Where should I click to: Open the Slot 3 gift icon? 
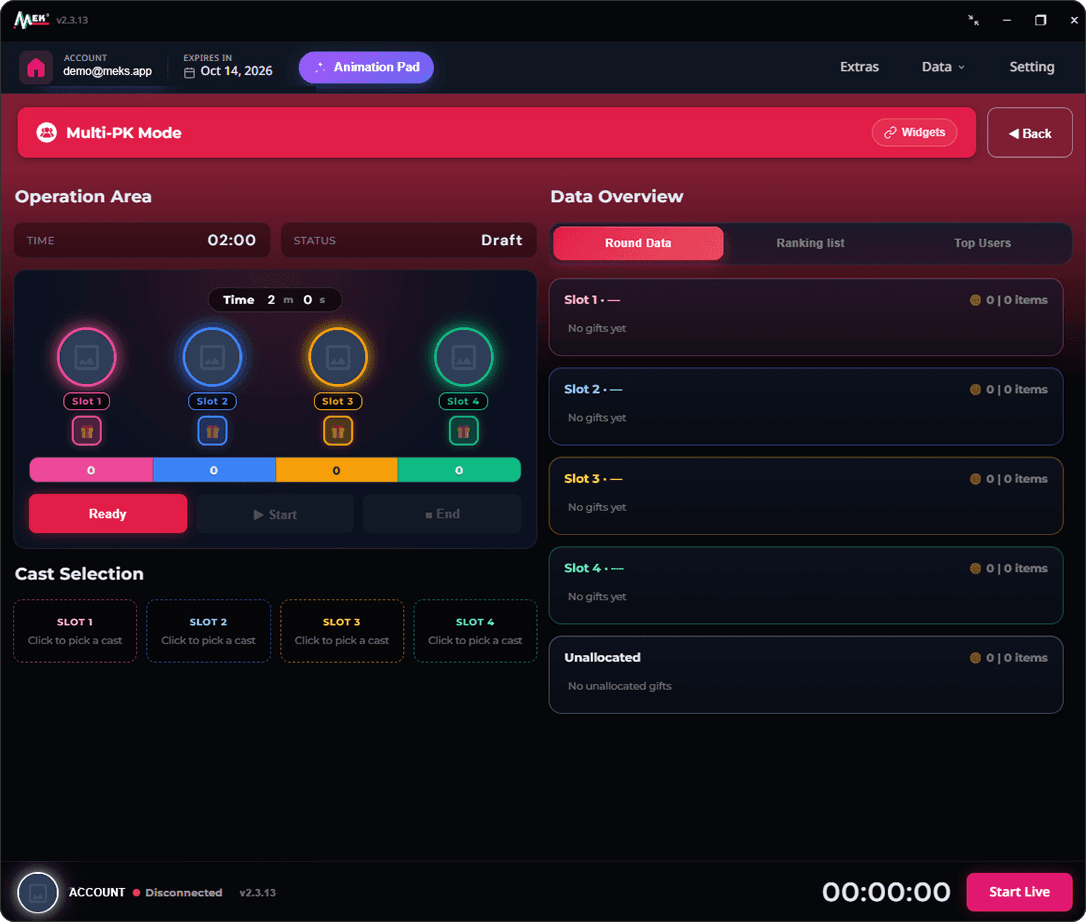338,431
